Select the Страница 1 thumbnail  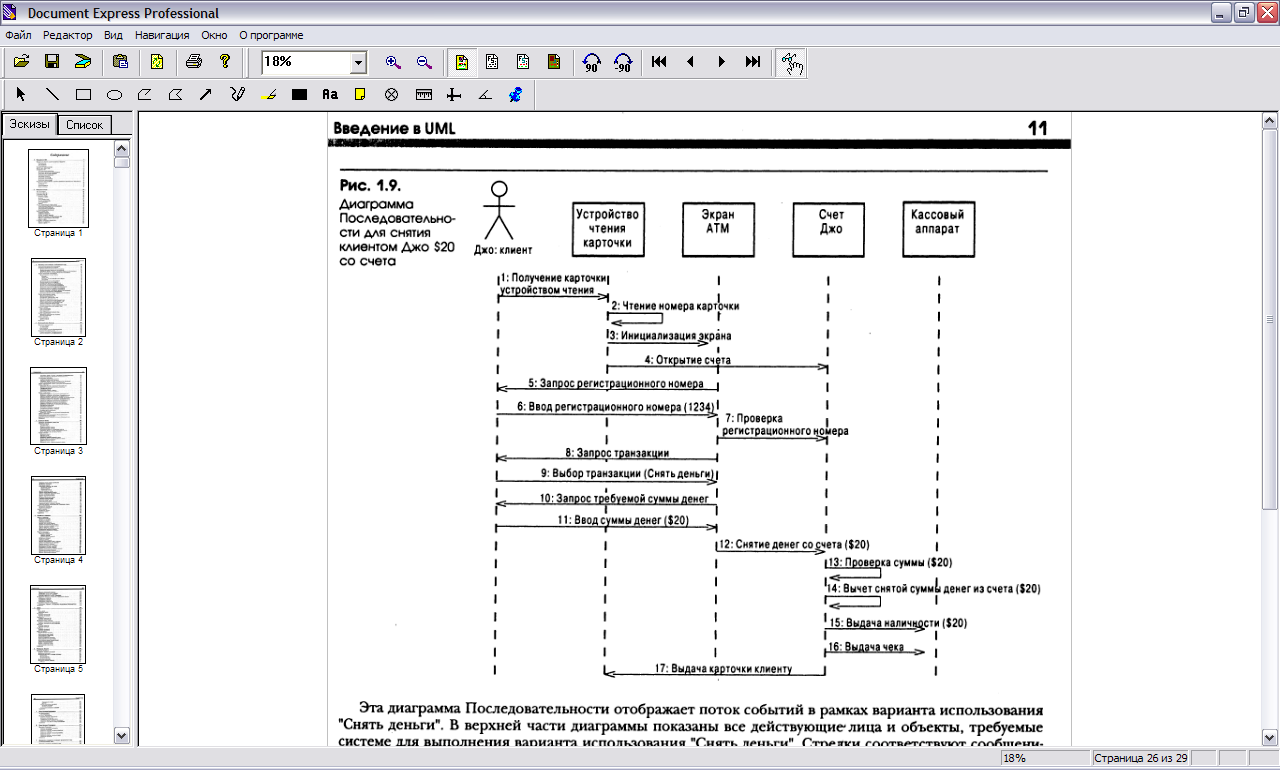59,188
